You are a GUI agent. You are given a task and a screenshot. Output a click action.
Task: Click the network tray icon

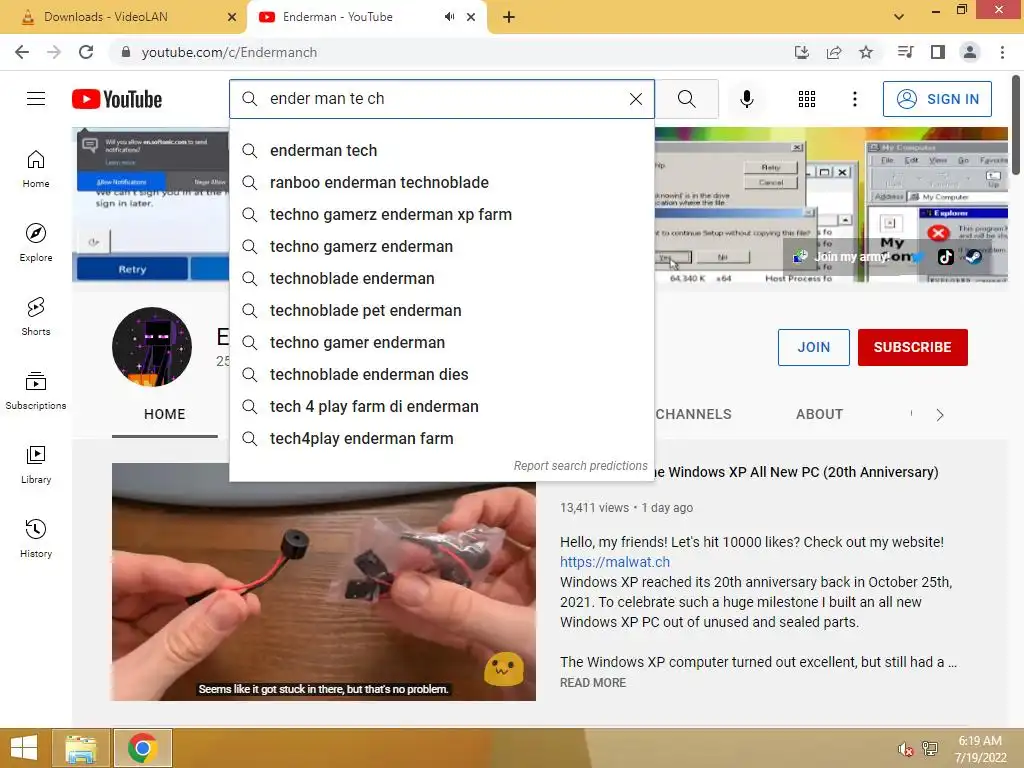[x=929, y=748]
